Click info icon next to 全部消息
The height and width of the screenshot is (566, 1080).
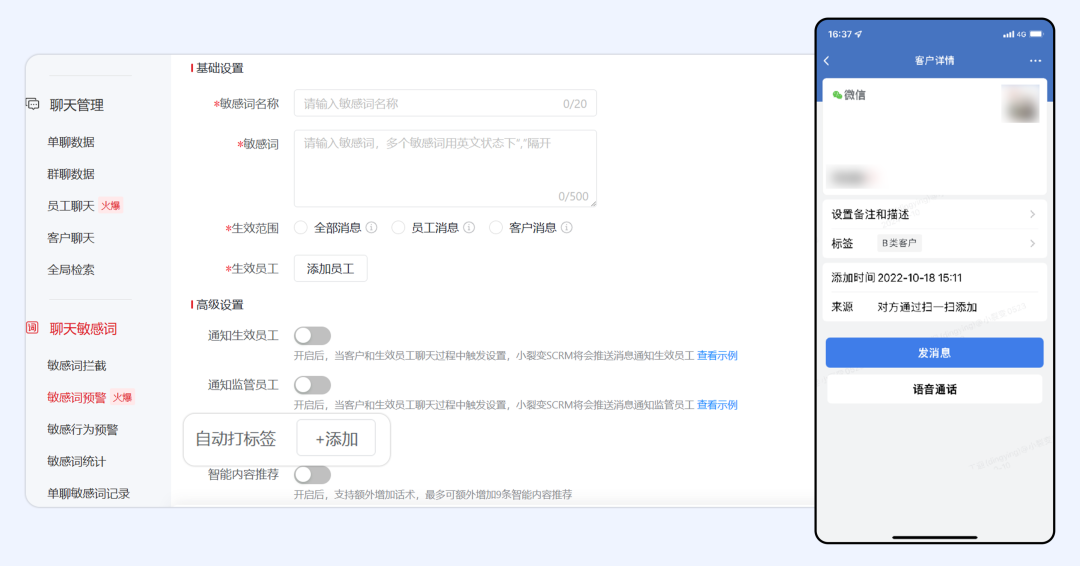click(371, 228)
